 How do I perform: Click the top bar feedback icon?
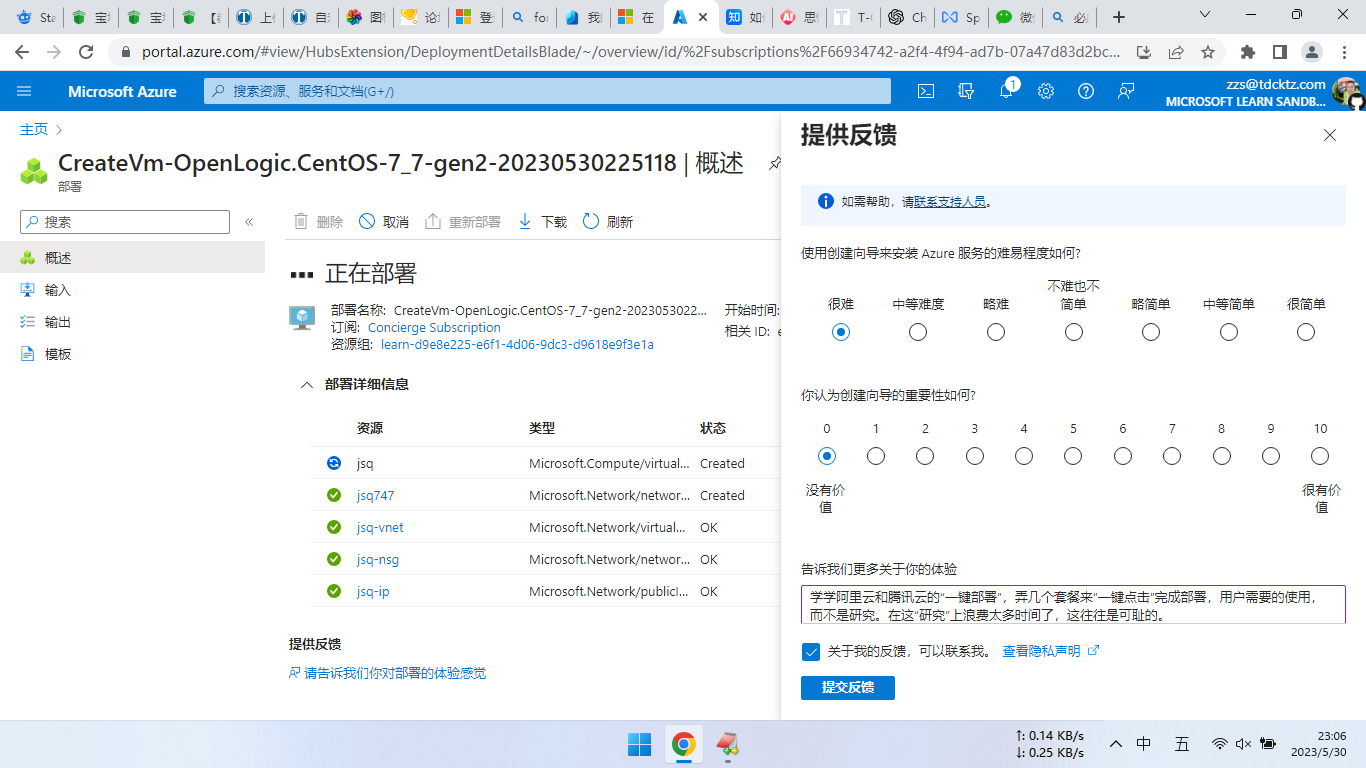(x=1126, y=91)
